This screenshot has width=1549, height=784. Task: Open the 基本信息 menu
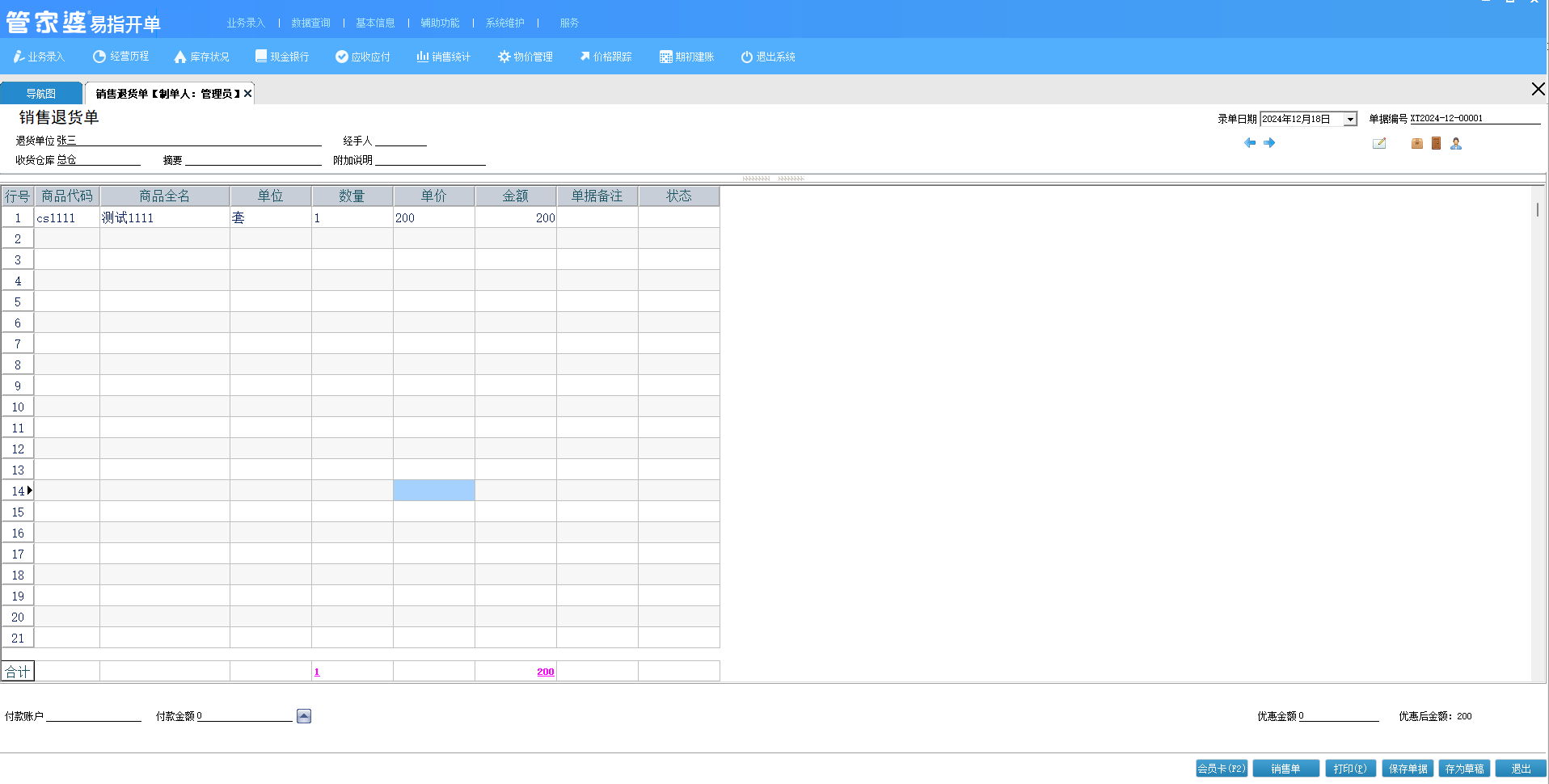tap(375, 23)
